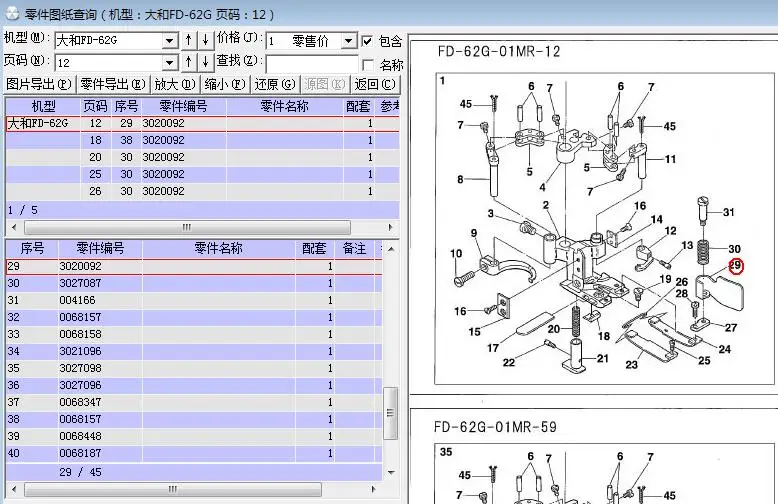The image size is (778, 504).
Task: Select part row 30 with number 3027087
Action: coord(194,283)
